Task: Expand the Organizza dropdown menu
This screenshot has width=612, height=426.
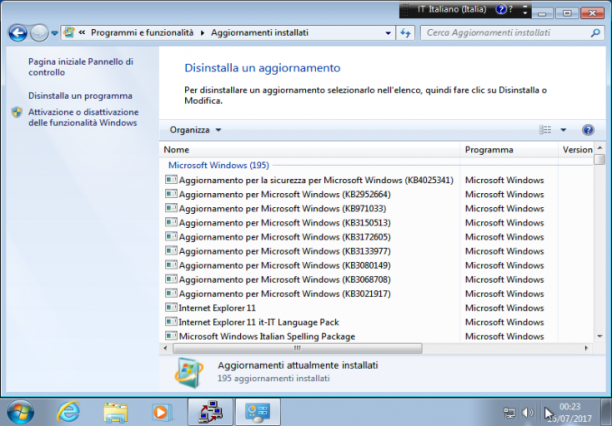Action: (x=195, y=130)
